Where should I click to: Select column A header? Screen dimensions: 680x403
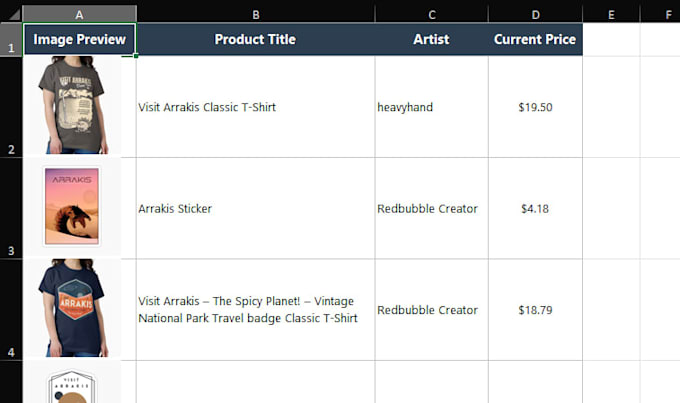(79, 14)
